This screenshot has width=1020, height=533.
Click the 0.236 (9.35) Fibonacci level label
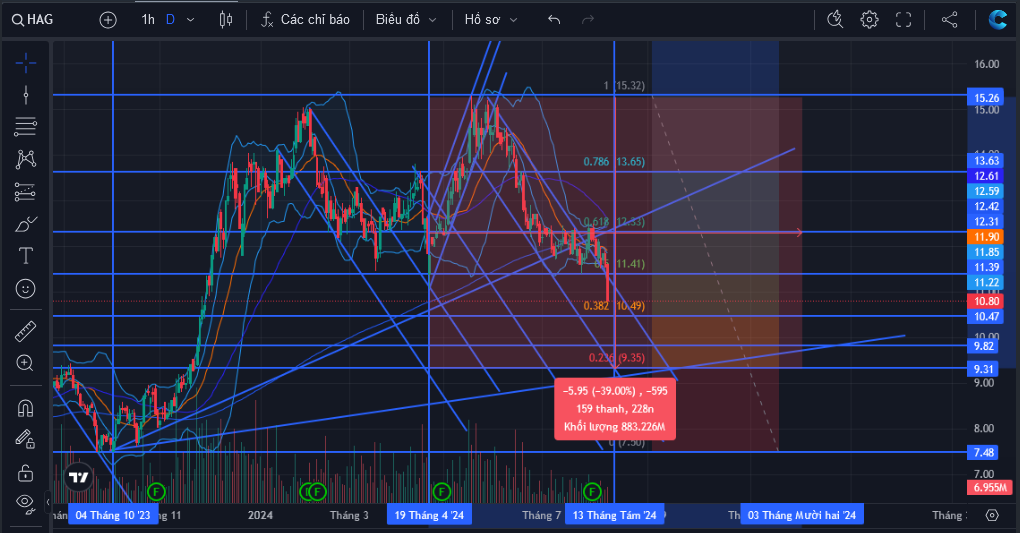pyautogui.click(x=617, y=358)
